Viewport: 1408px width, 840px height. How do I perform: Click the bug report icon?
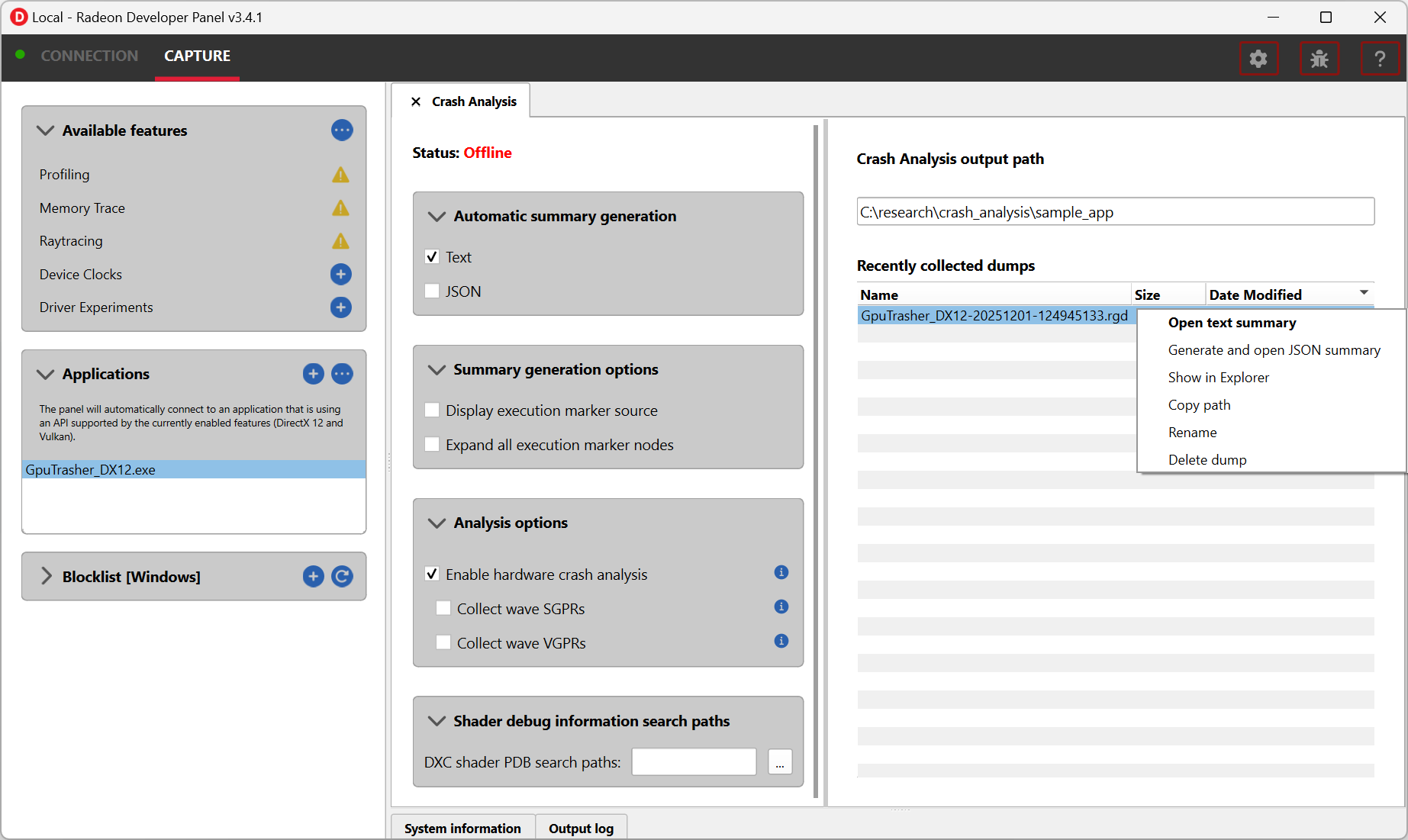point(1319,59)
